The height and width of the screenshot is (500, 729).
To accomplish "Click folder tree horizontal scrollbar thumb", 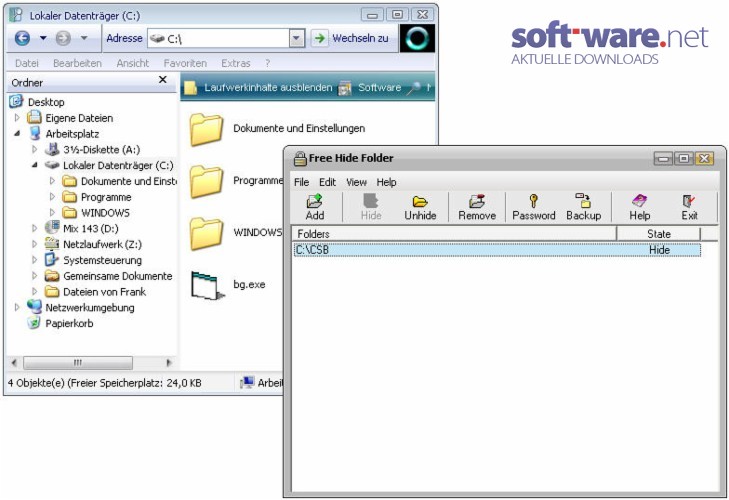I will click(78, 363).
